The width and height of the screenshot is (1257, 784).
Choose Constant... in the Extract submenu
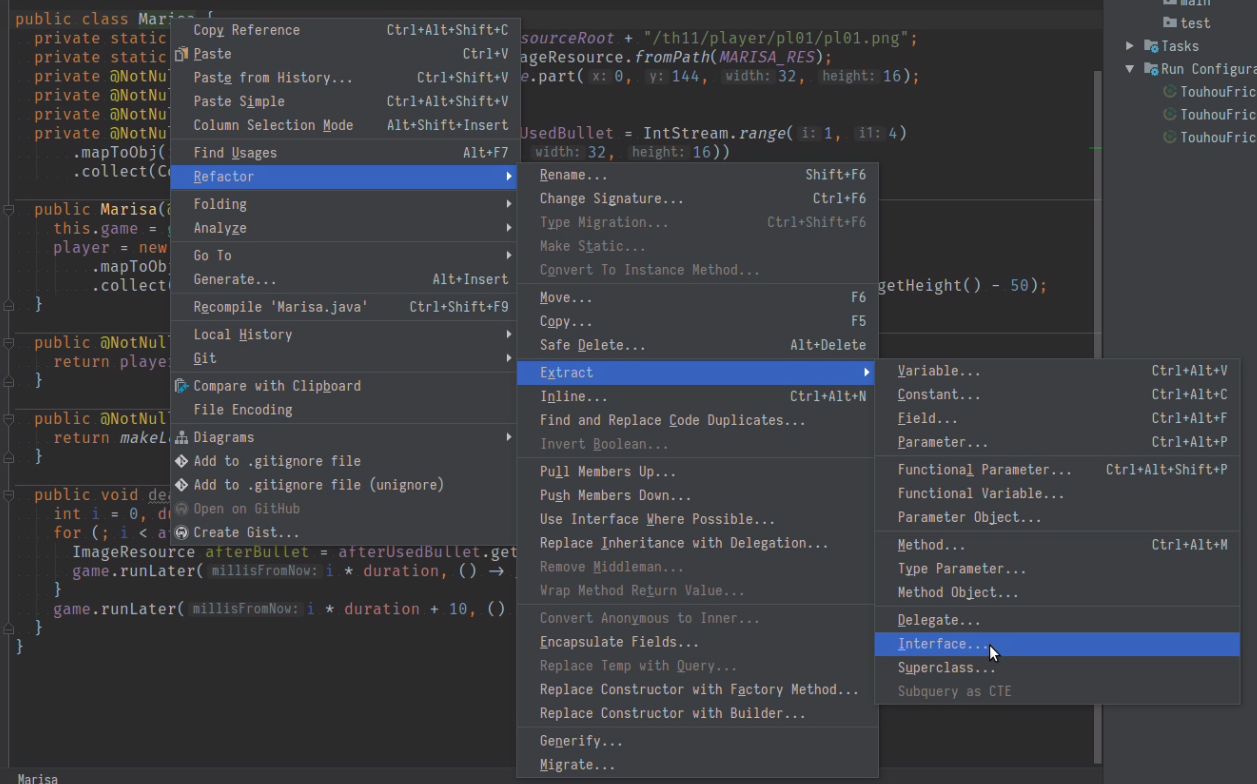(1057, 395)
